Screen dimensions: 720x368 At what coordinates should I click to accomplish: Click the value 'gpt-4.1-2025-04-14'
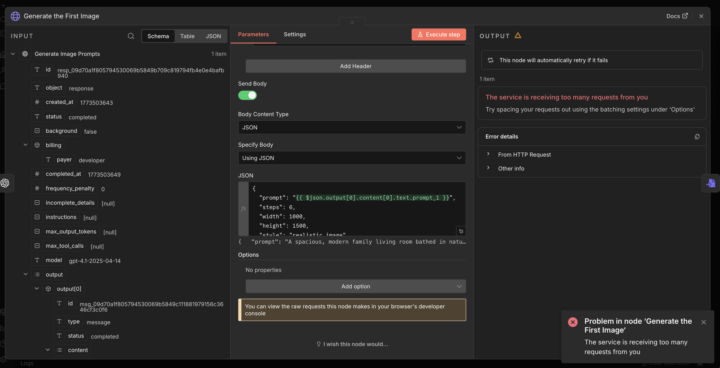[x=95, y=261]
